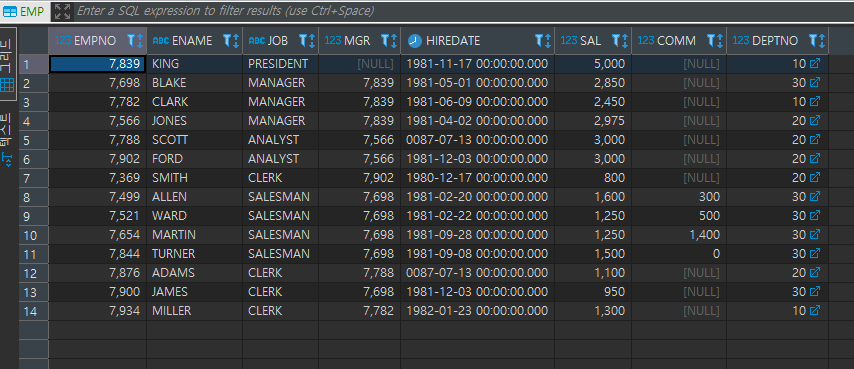Open filter/sort icon on EMPNO column

click(135, 40)
